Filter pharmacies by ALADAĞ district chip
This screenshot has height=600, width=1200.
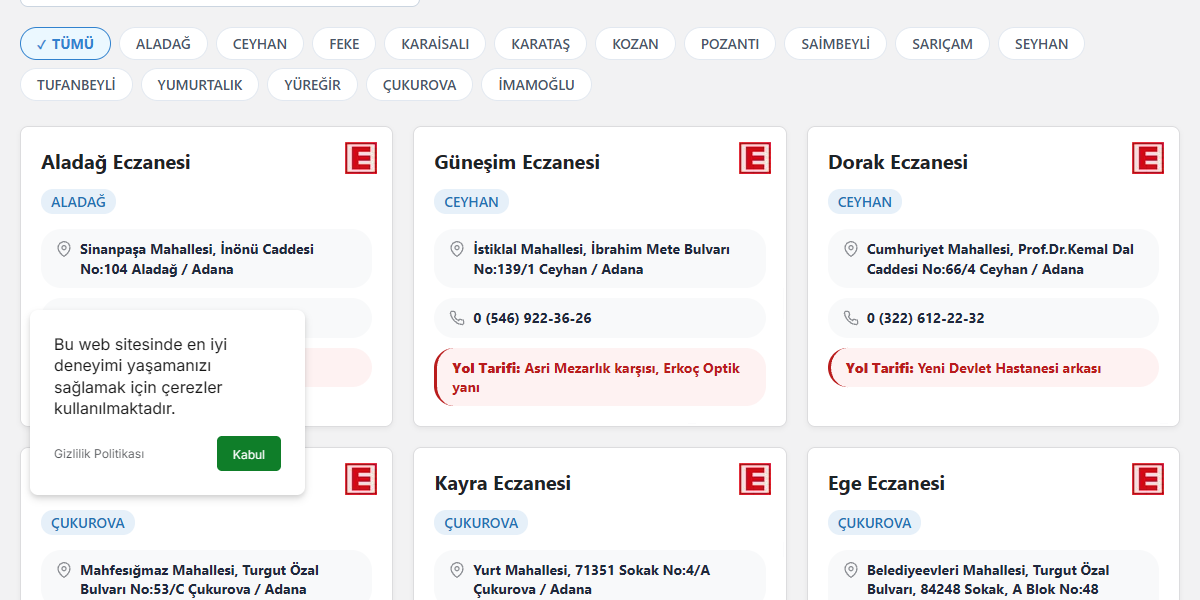[163, 44]
